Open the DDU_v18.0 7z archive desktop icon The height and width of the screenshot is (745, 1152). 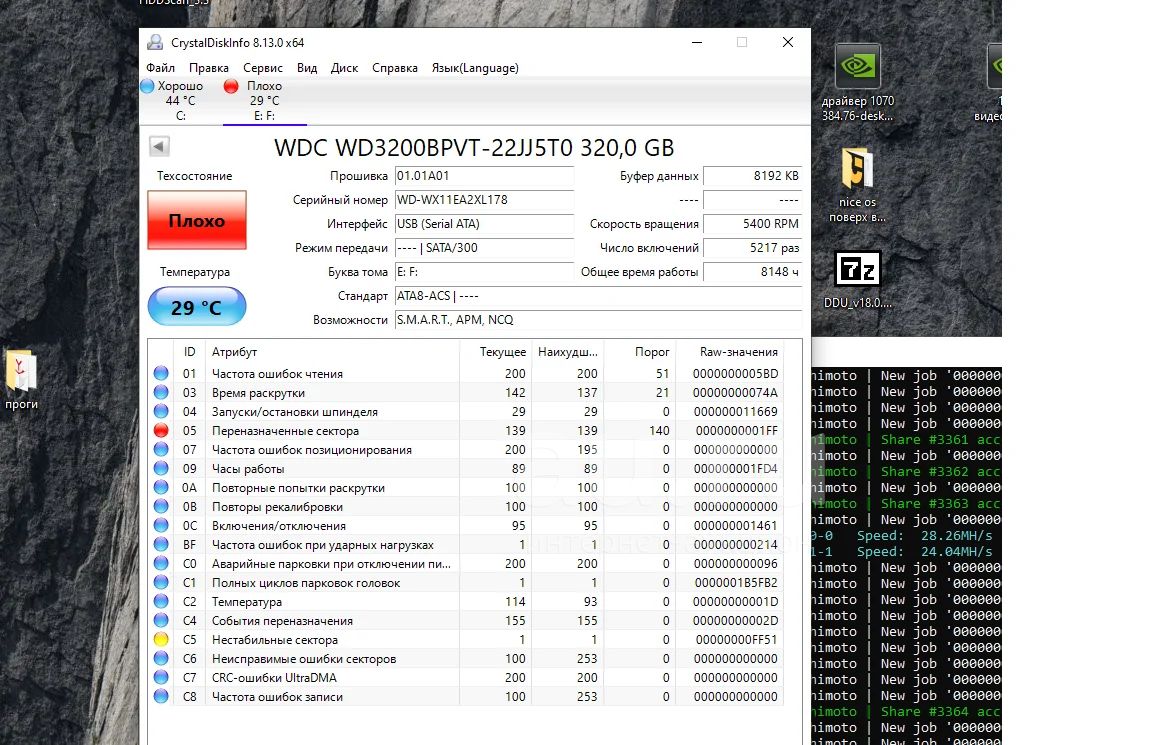[x=857, y=279]
